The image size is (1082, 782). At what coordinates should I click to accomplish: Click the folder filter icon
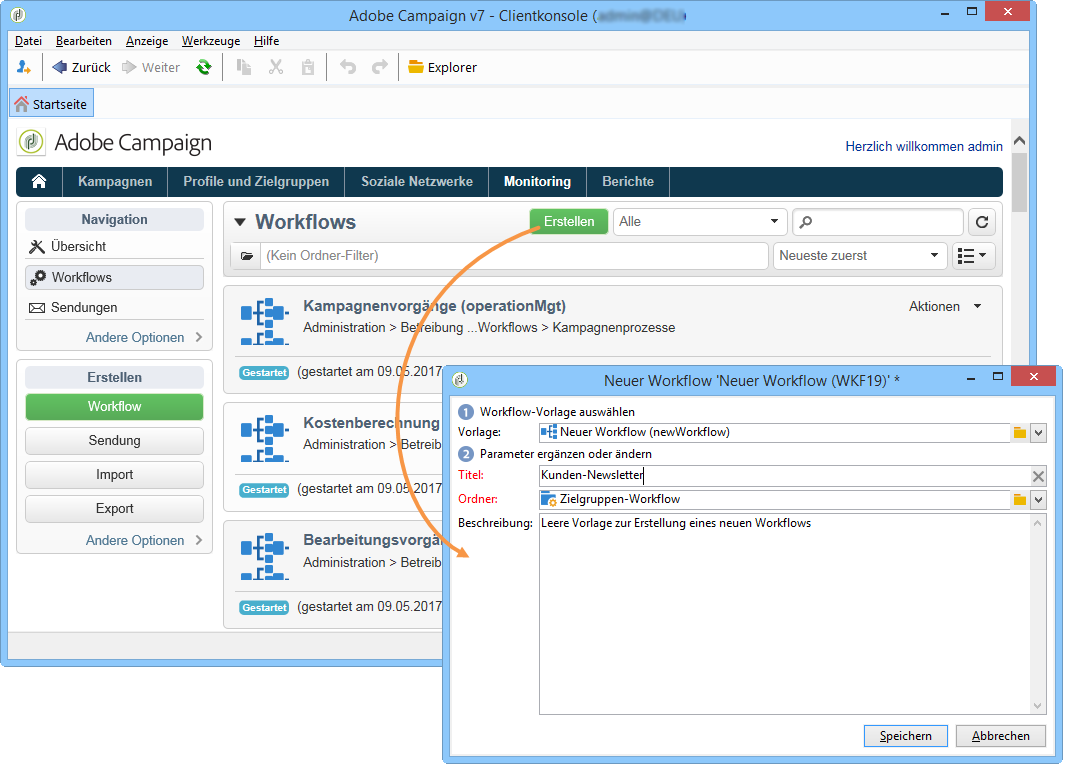point(246,256)
